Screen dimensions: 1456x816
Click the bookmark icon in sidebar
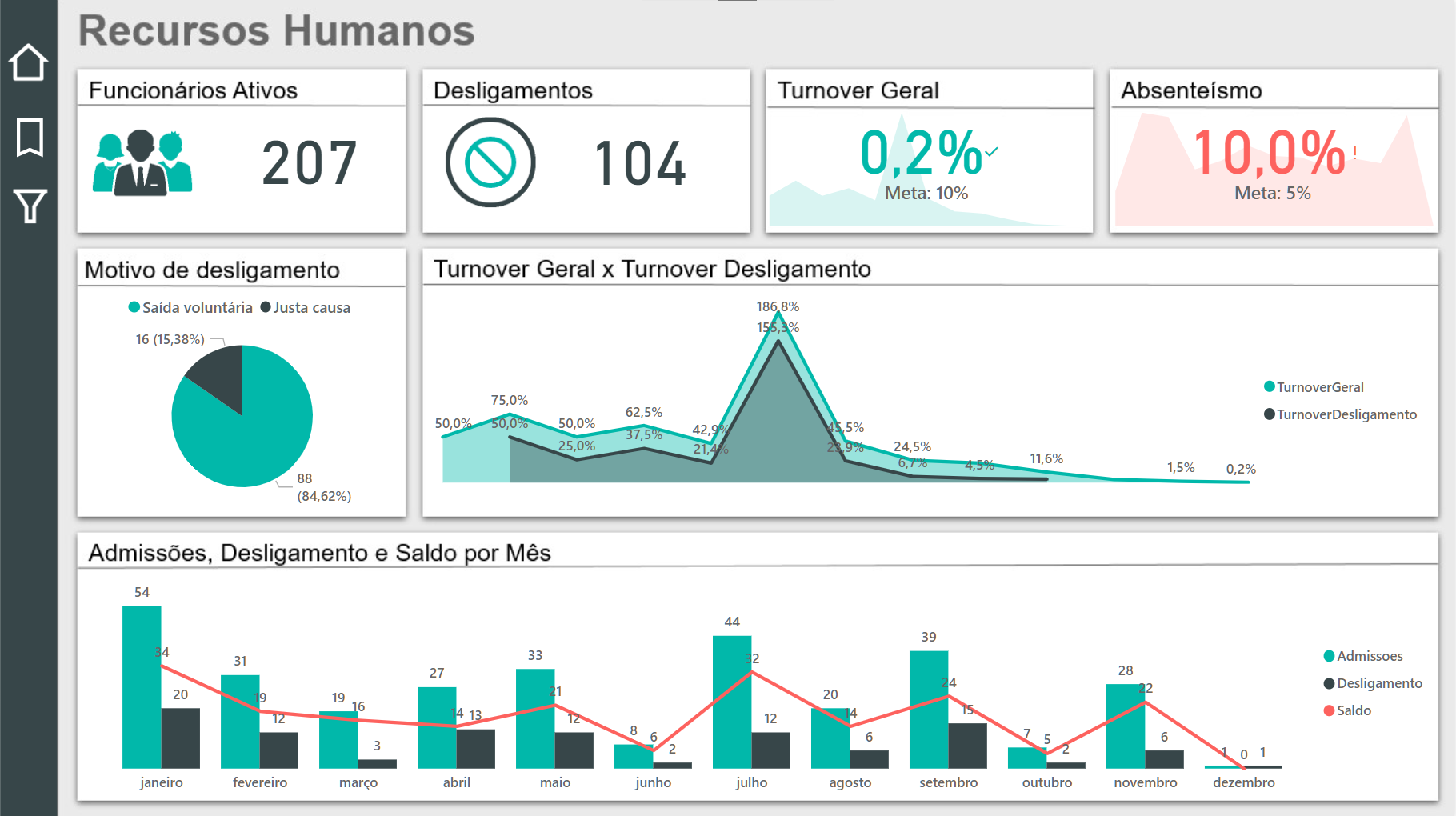pos(30,137)
